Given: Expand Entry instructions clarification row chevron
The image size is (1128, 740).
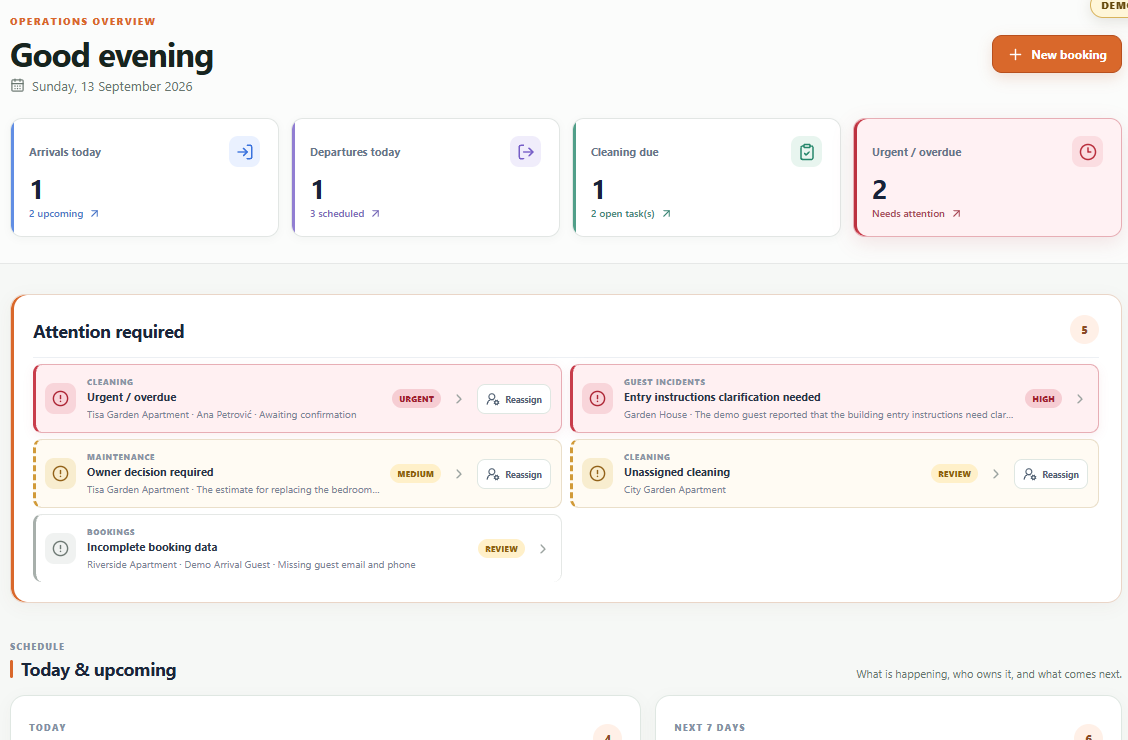Looking at the screenshot, I should (x=1080, y=399).
